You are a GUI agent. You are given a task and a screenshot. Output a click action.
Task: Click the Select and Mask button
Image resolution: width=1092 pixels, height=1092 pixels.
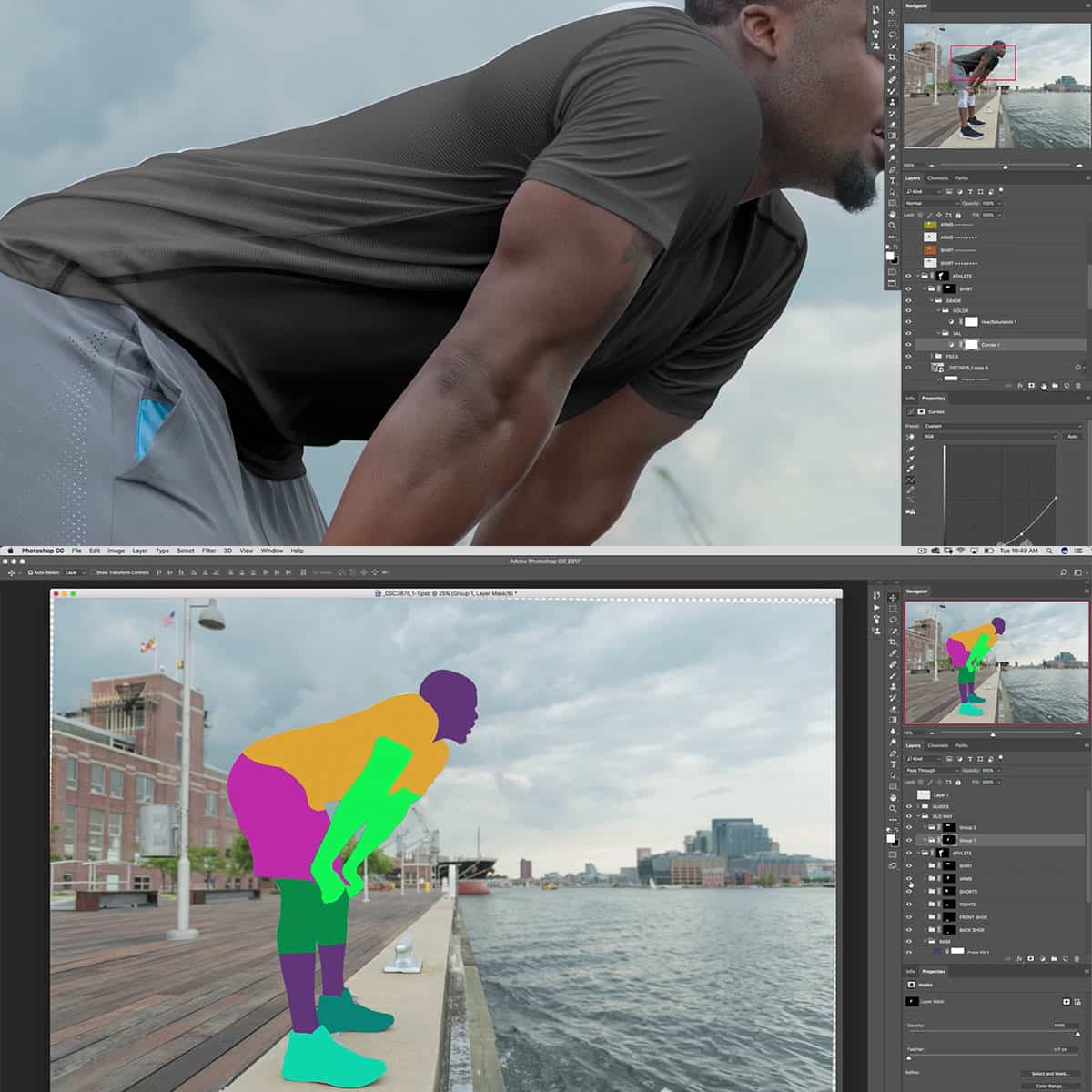point(1050,1074)
